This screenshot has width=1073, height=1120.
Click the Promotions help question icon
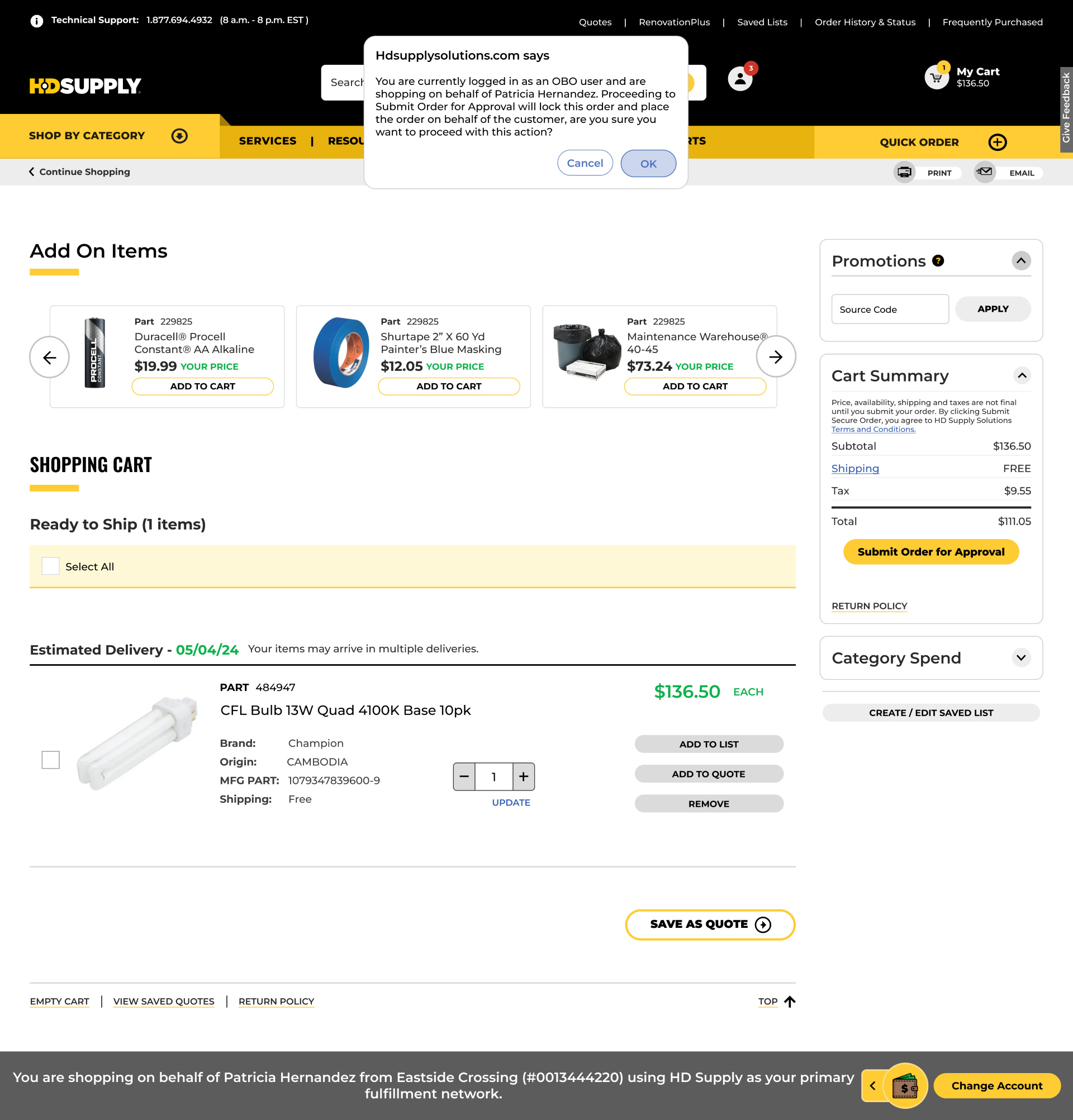(x=938, y=260)
